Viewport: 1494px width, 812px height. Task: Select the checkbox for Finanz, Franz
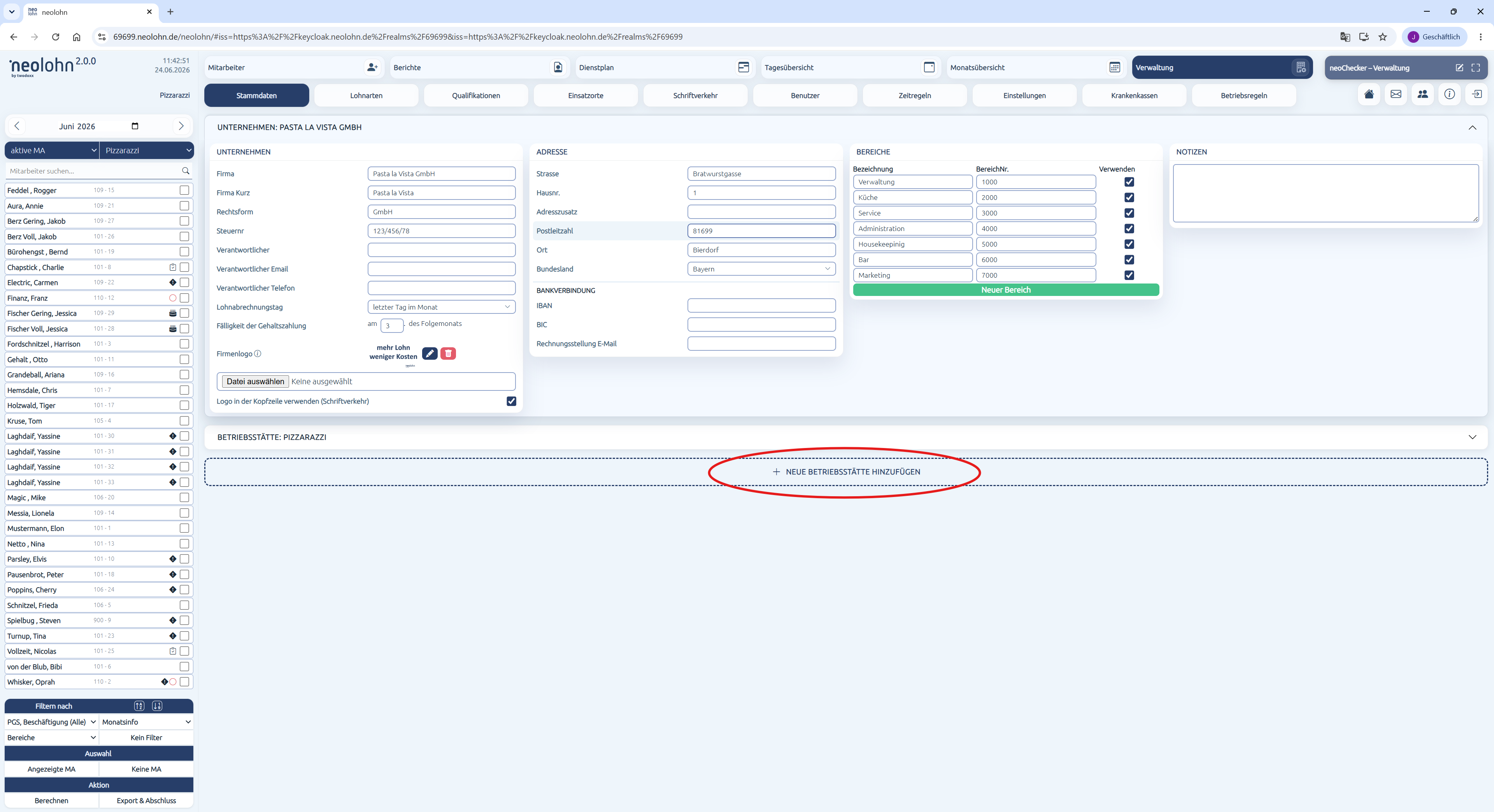coord(184,298)
